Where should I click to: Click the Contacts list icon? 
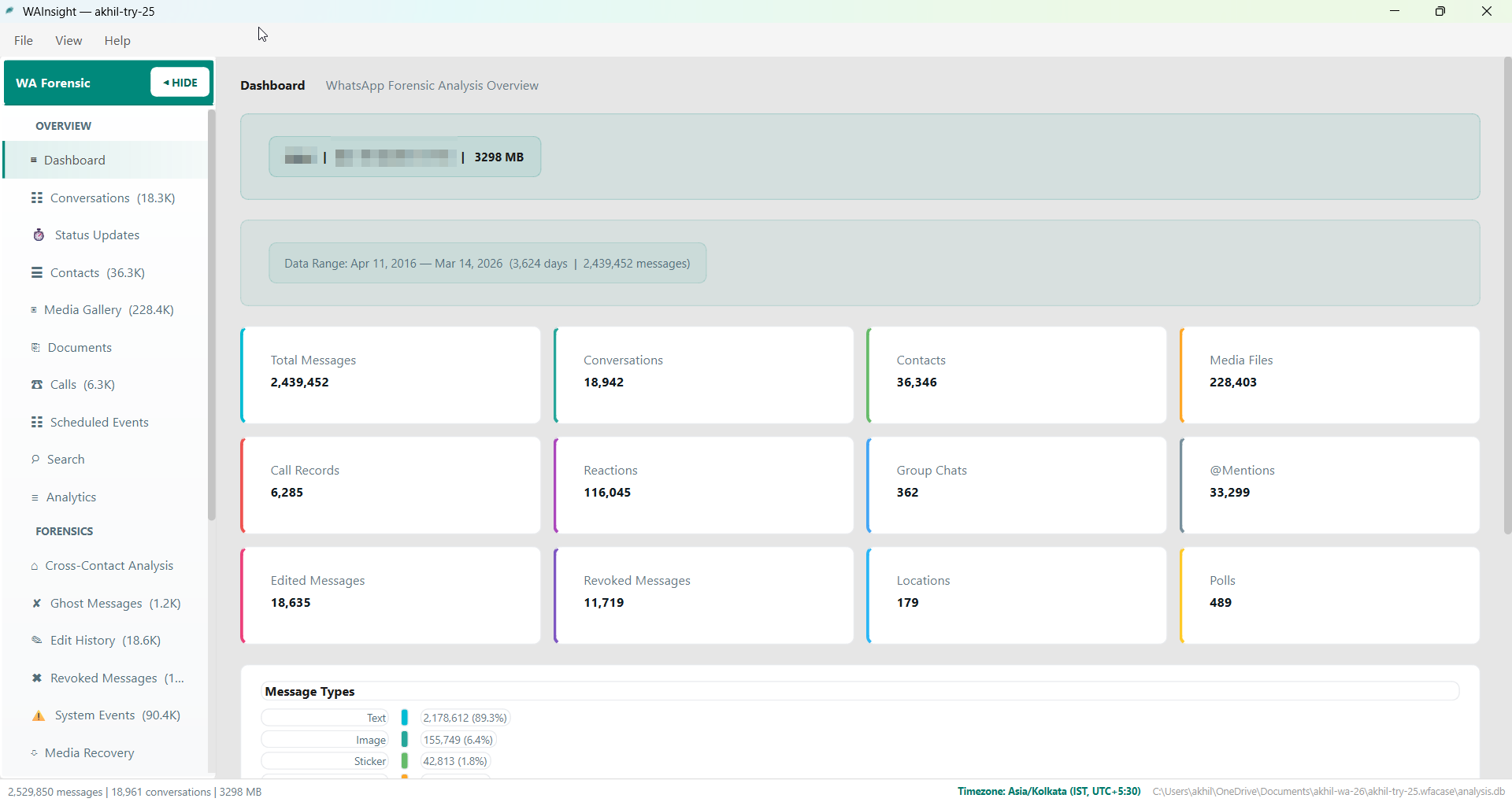click(37, 273)
